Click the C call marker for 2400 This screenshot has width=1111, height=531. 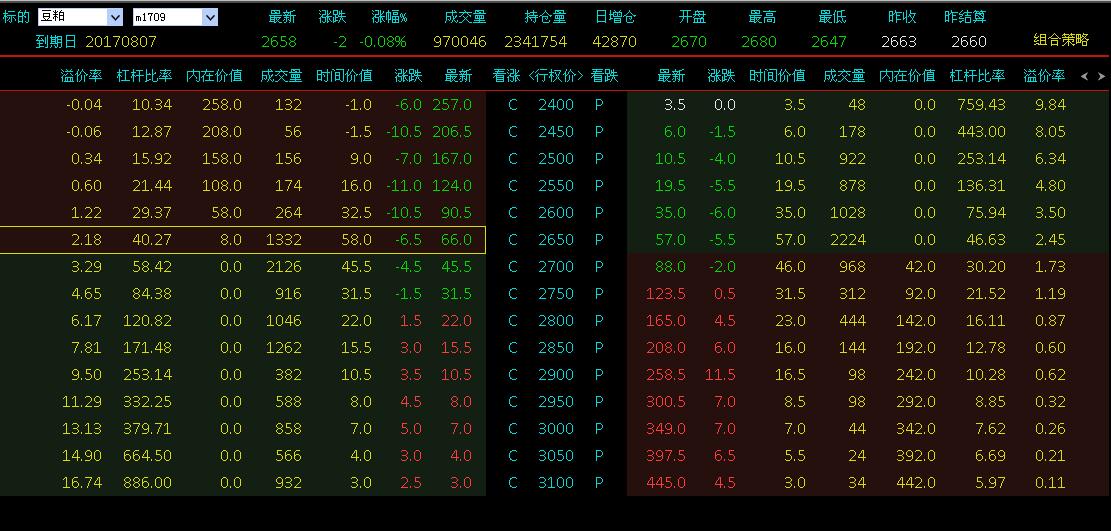[513, 105]
